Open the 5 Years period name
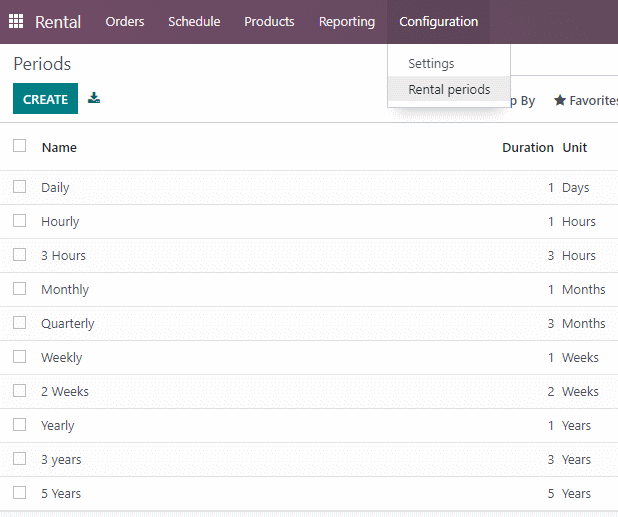Screen dimensions: 618x517 coord(61,494)
